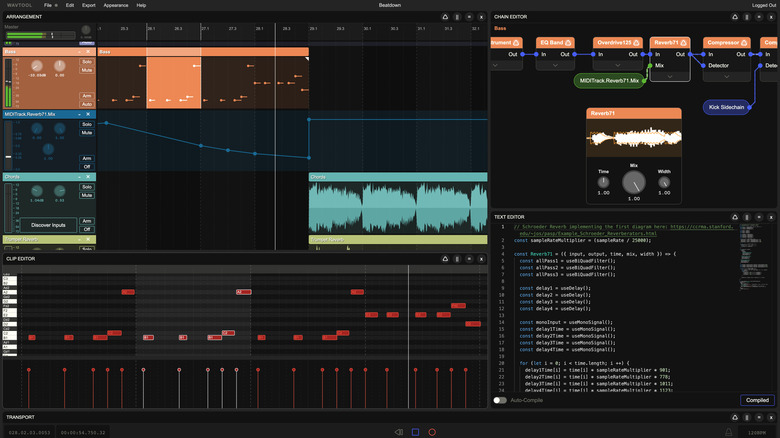Viewport: 780px width, 438px height.
Task: Arm the MIDITrack.Reverb71.Mix track
Action: tap(87, 158)
